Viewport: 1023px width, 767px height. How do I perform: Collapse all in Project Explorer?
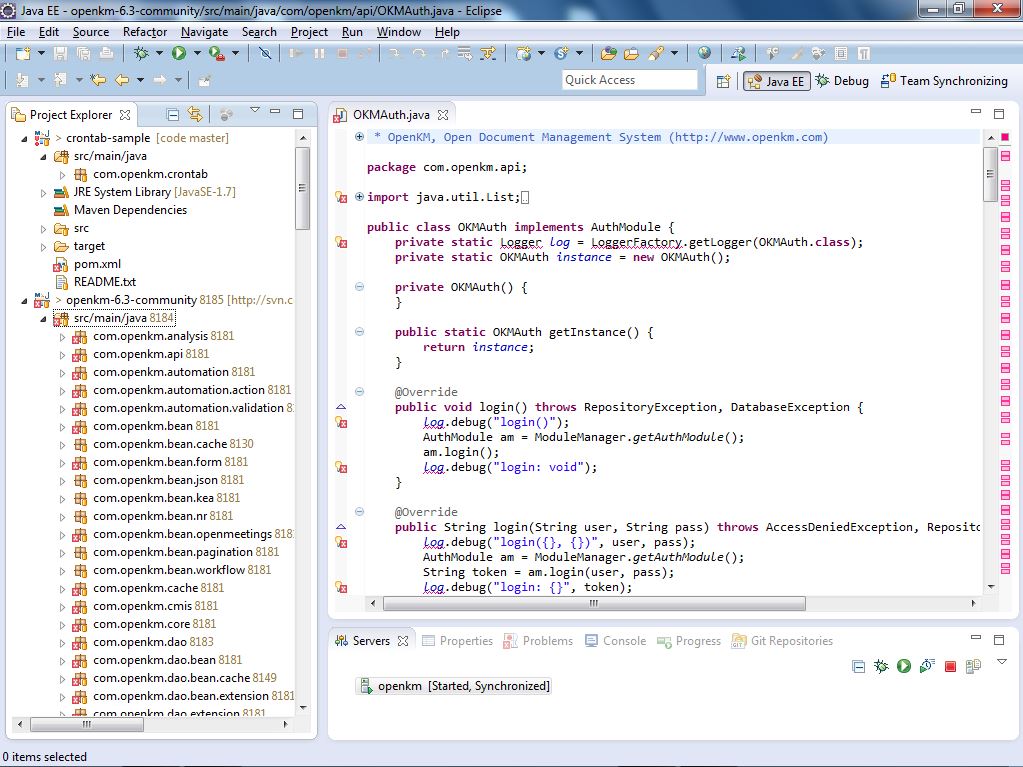[x=173, y=115]
